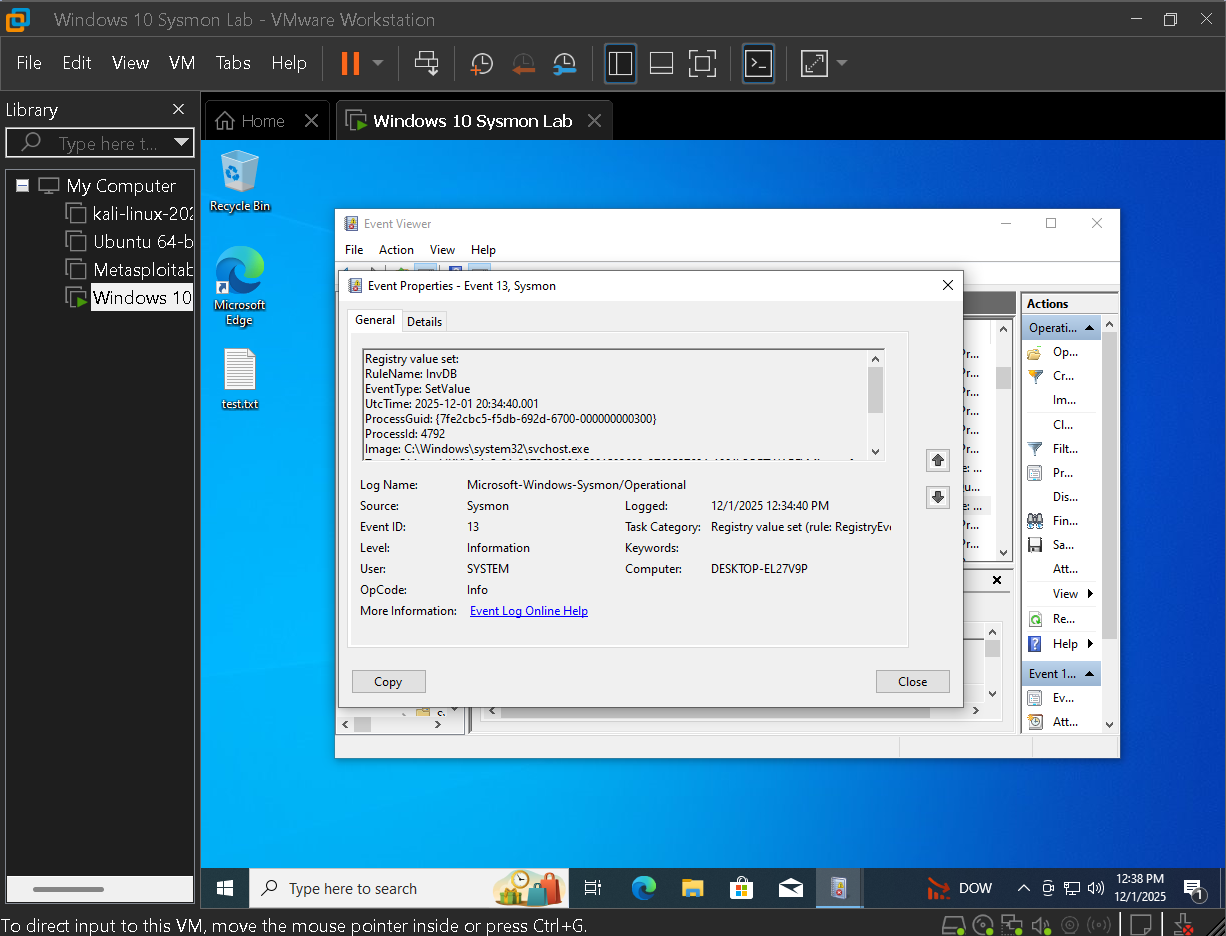Image resolution: width=1226 pixels, height=936 pixels.
Task: Collapse the Event 13 actions section
Action: pyautogui.click(x=1089, y=673)
